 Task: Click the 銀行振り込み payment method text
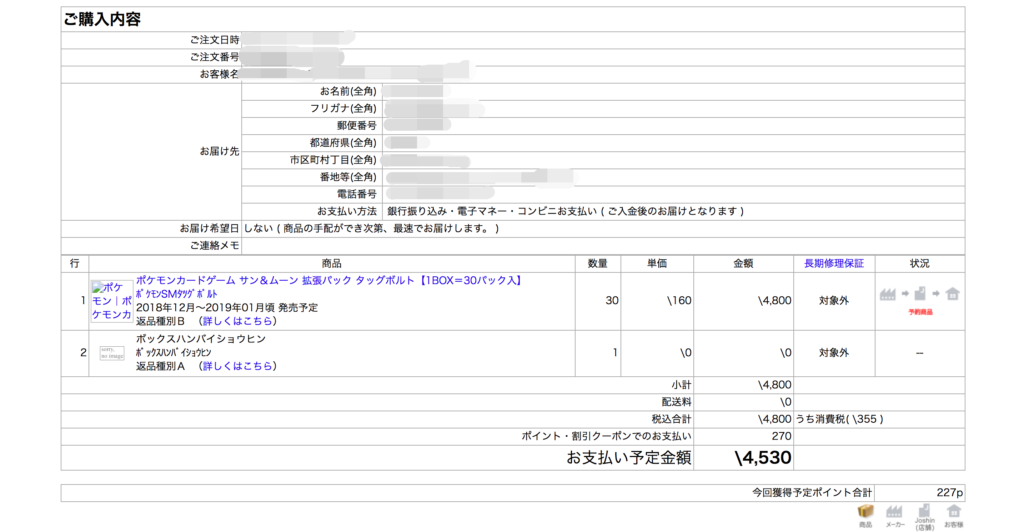tap(566, 211)
